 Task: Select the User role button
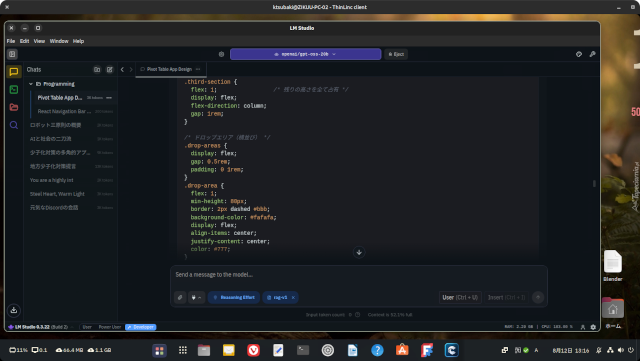coord(460,297)
